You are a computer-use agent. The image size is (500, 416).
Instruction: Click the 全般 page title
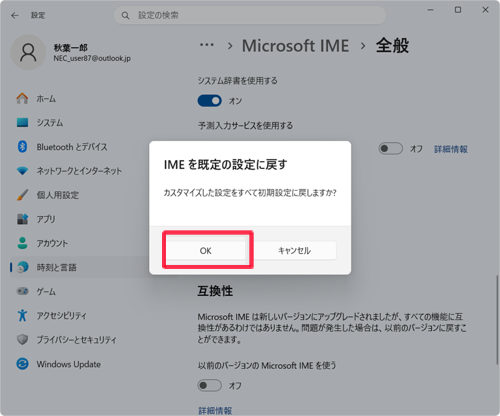[x=393, y=45]
